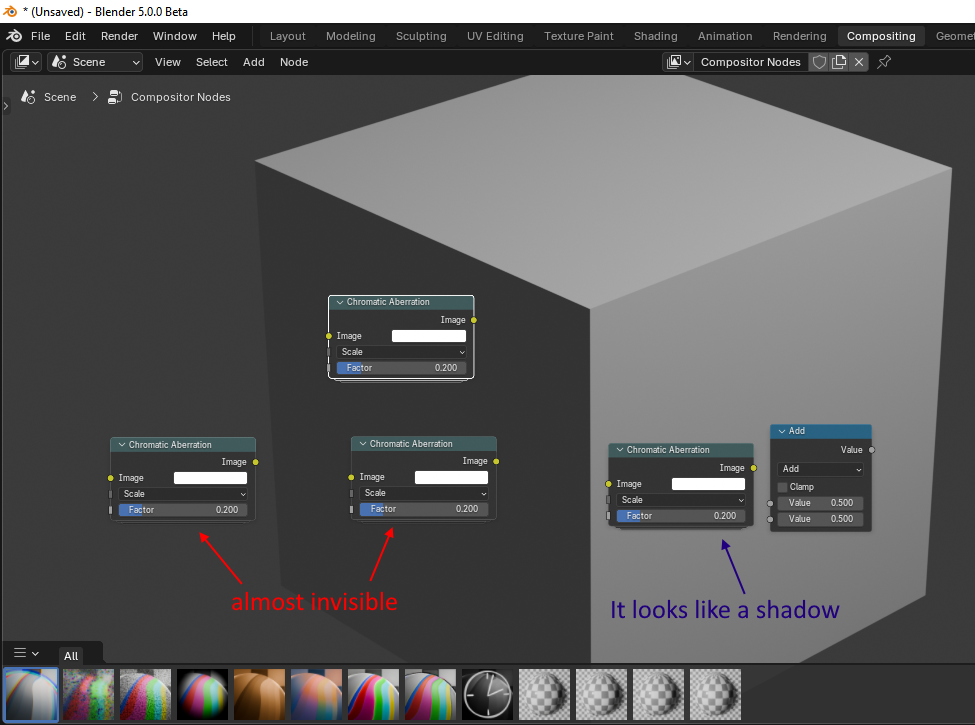This screenshot has width=975, height=725.
Task: Open white color swatch on selected Chromatic Aberration node
Action: 428,336
